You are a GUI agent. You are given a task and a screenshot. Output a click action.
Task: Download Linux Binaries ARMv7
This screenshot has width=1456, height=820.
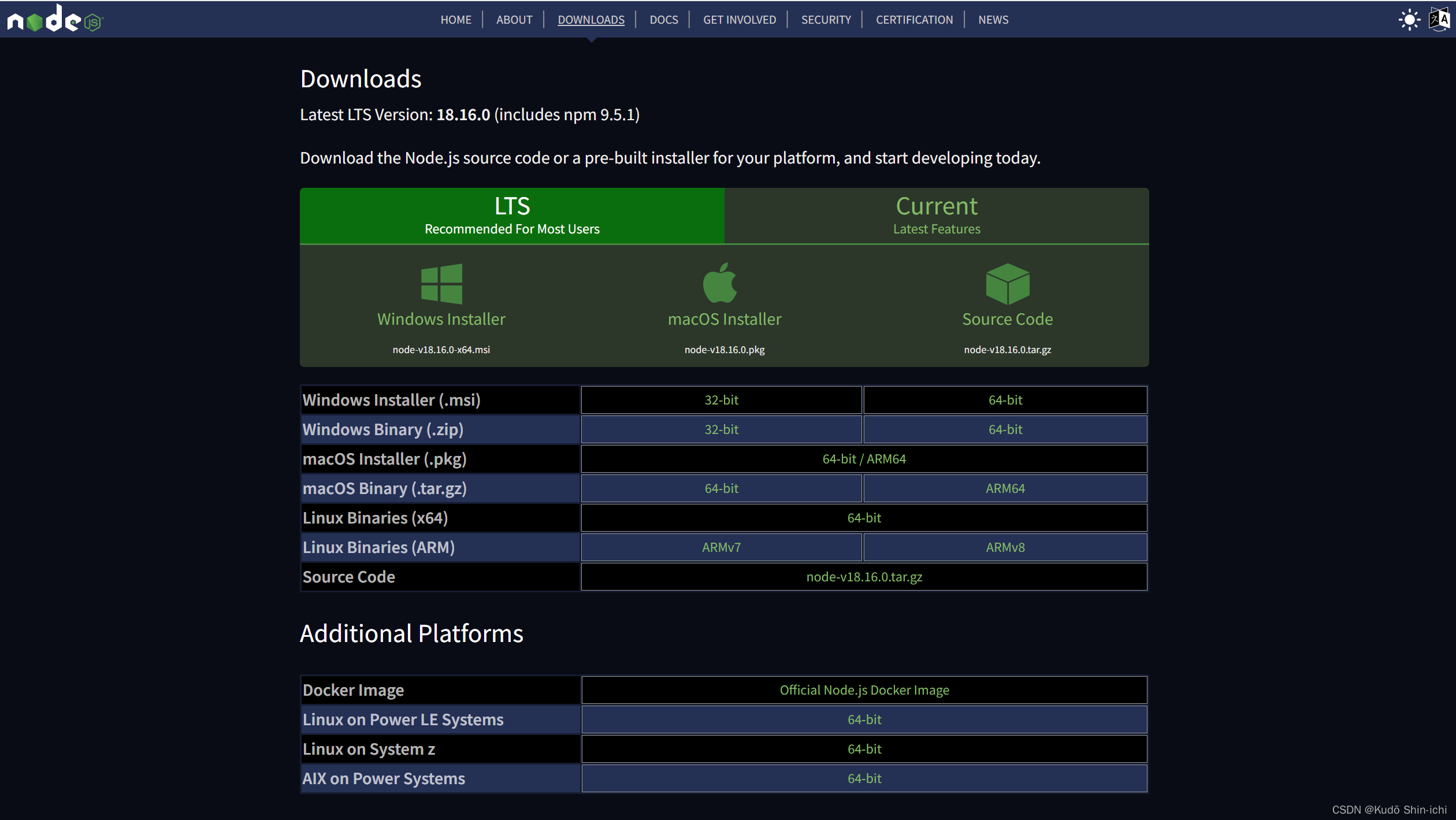coord(721,547)
